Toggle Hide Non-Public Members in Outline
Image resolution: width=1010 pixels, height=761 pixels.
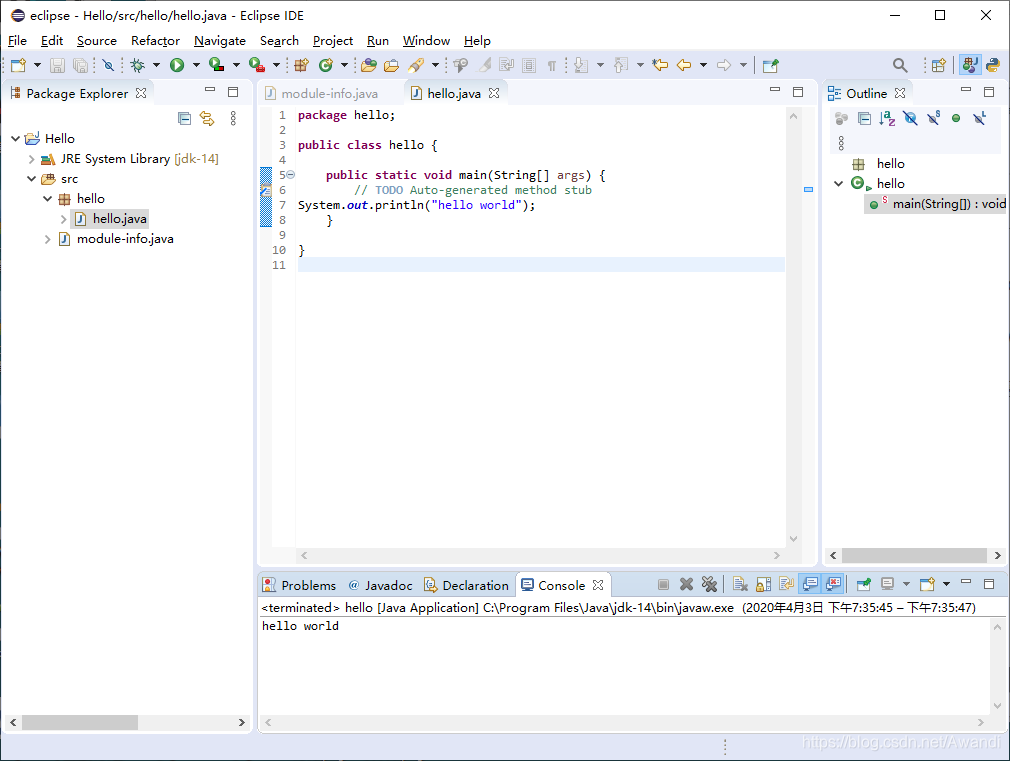click(956, 119)
